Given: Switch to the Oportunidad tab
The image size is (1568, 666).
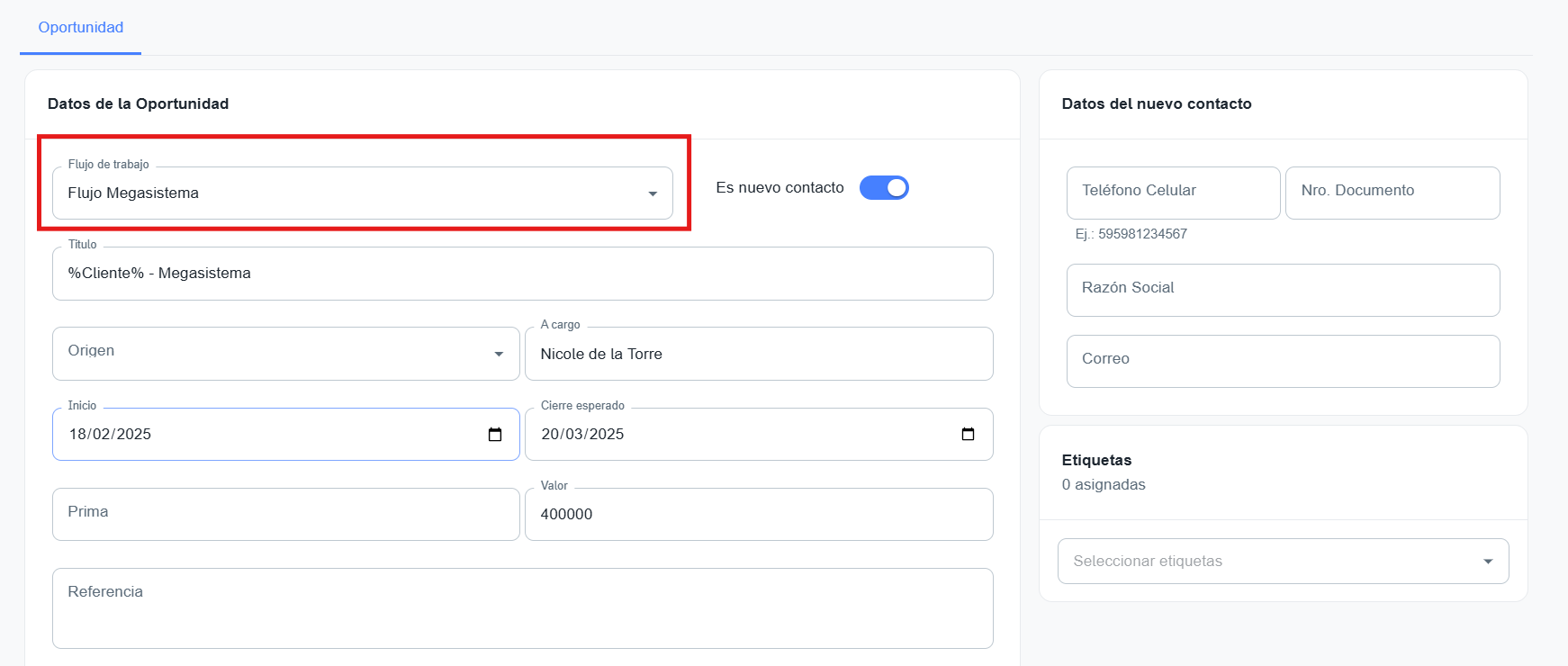Looking at the screenshot, I should point(81,28).
